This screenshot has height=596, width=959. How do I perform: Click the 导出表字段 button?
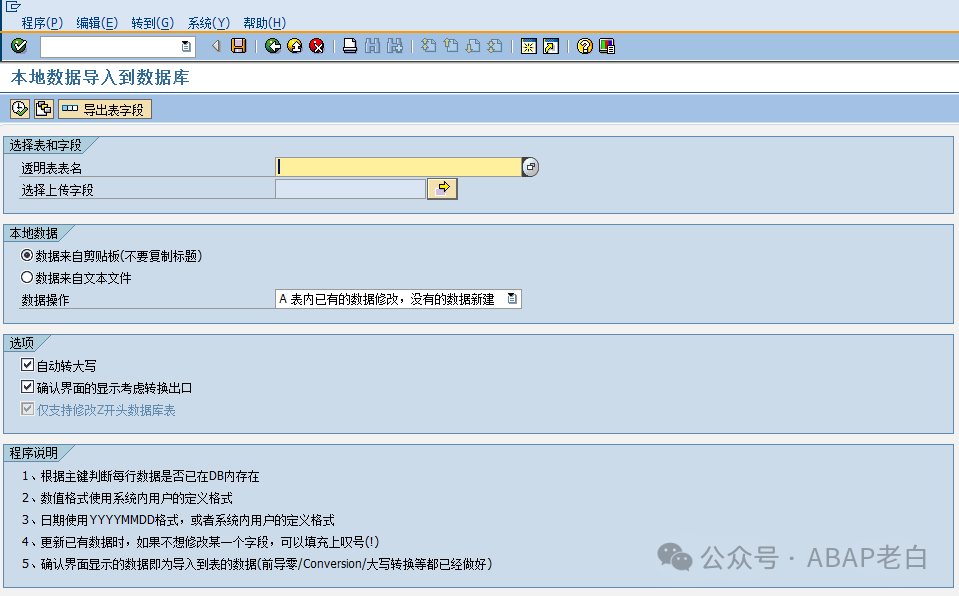[x=105, y=109]
